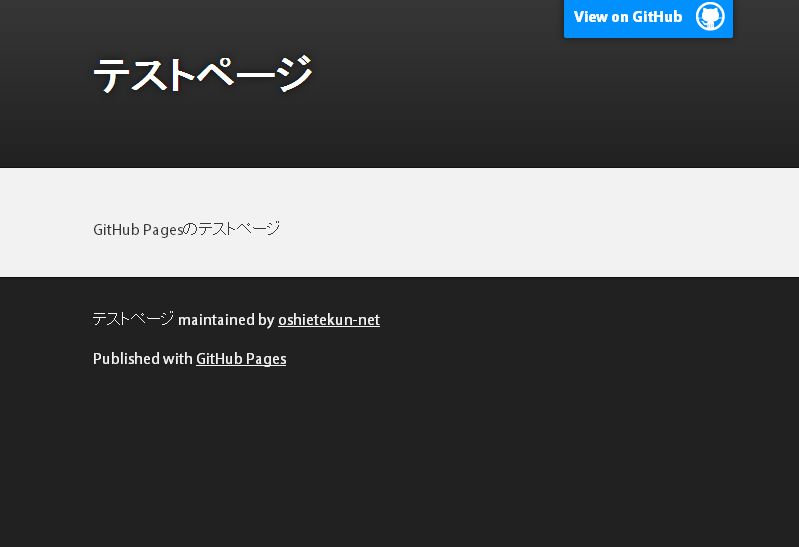Click the 'Published with' footer text

click(143, 358)
